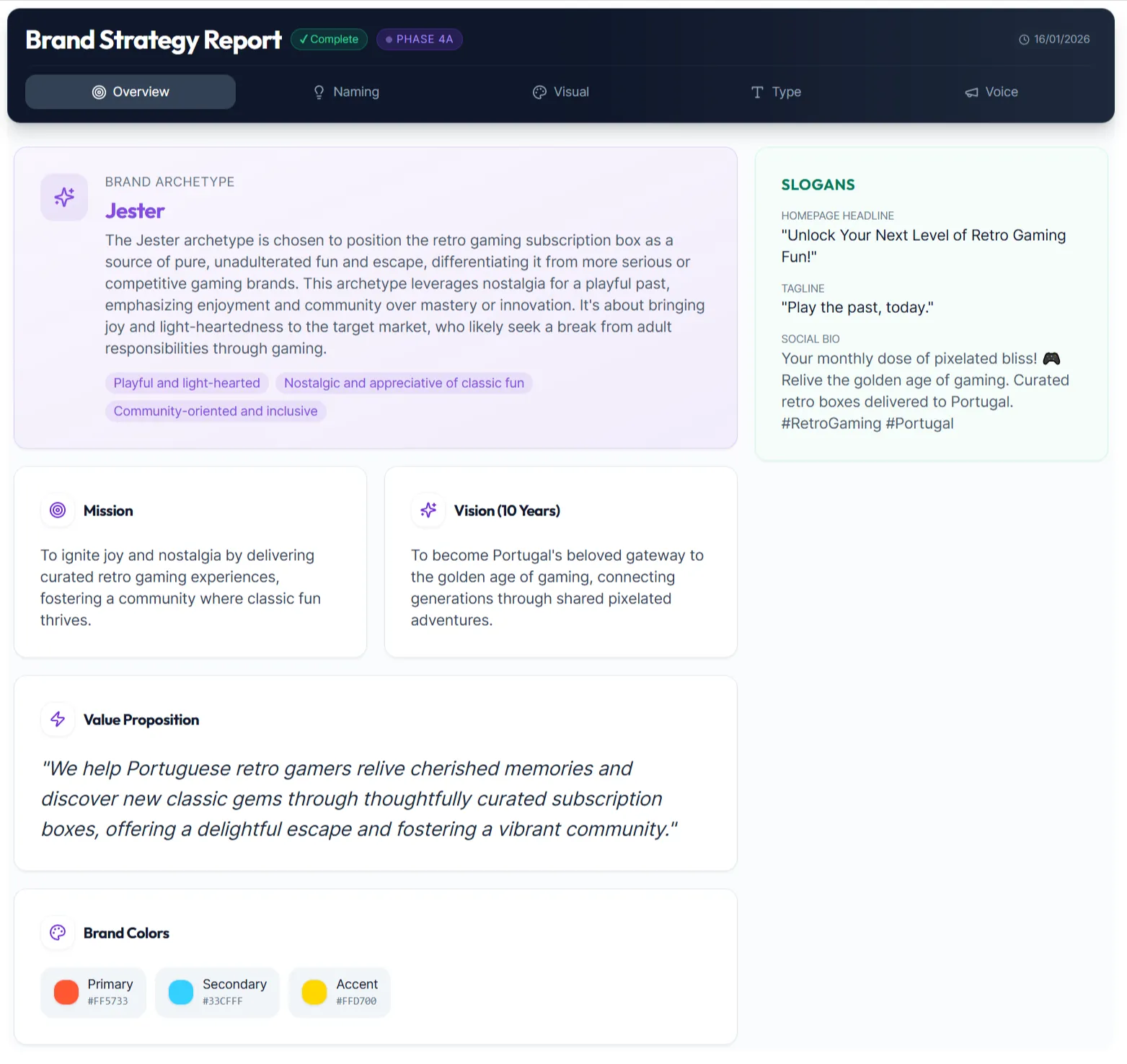Click the Complete status badge
Image resolution: width=1127 pixels, height=1064 pixels.
pos(329,39)
